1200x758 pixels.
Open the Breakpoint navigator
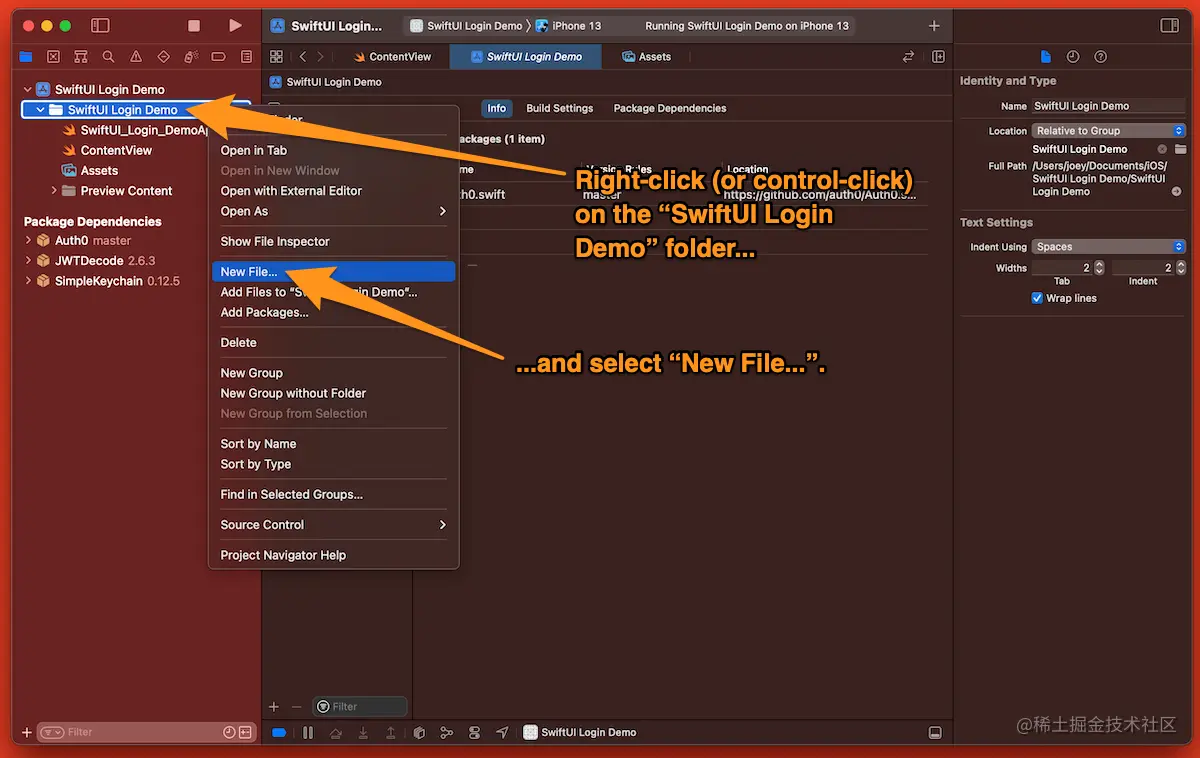(218, 57)
